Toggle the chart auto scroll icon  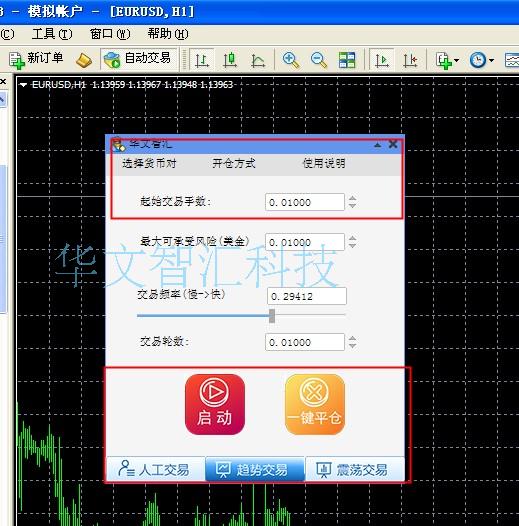point(382,60)
